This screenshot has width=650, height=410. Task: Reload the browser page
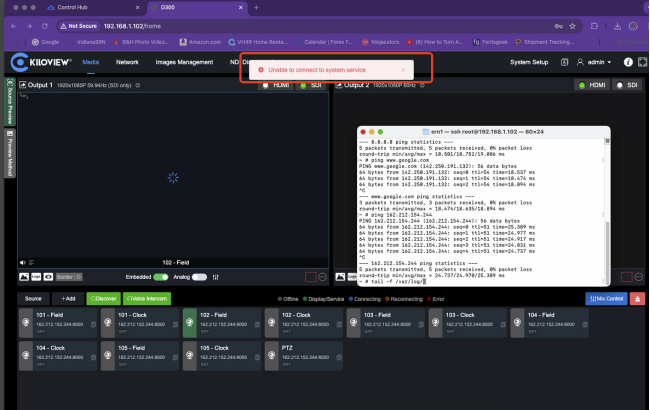[45, 26]
